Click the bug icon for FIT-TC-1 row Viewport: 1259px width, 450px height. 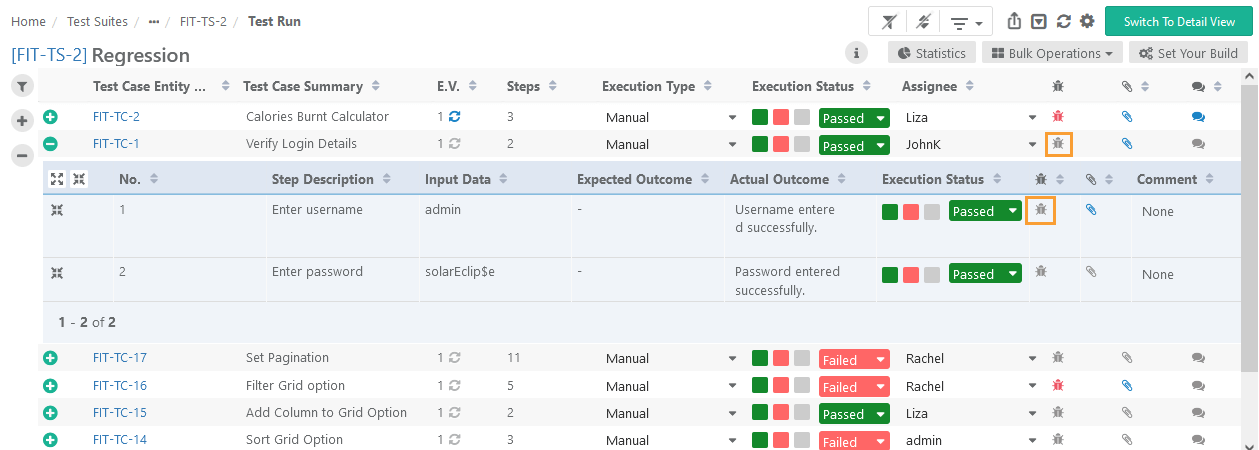(1058, 144)
